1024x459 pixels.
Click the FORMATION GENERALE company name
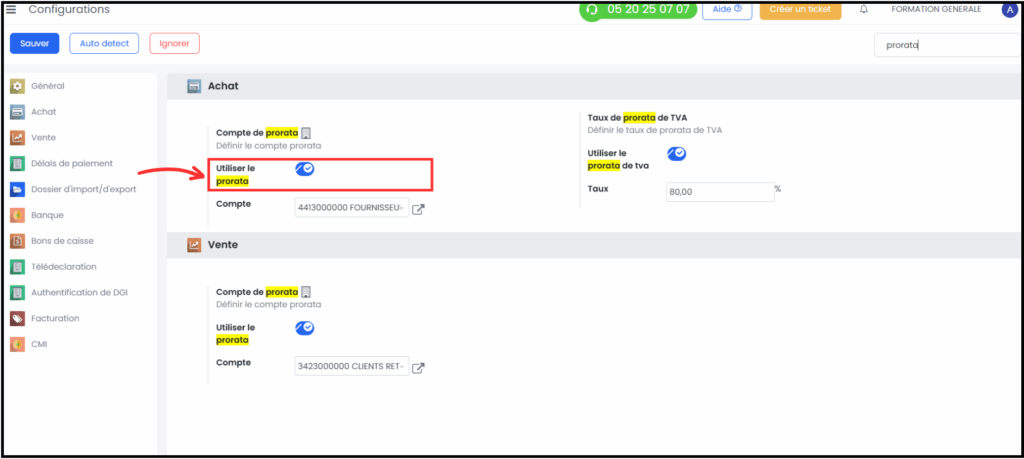(936, 10)
